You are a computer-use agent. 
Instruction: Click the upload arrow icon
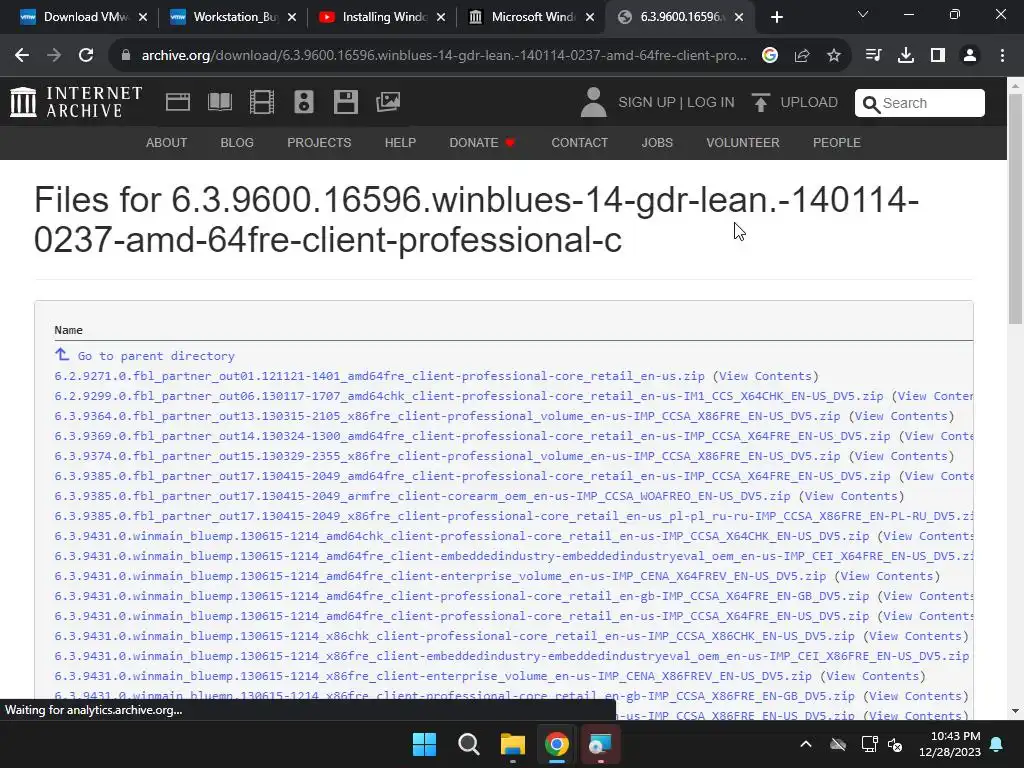pyautogui.click(x=760, y=102)
